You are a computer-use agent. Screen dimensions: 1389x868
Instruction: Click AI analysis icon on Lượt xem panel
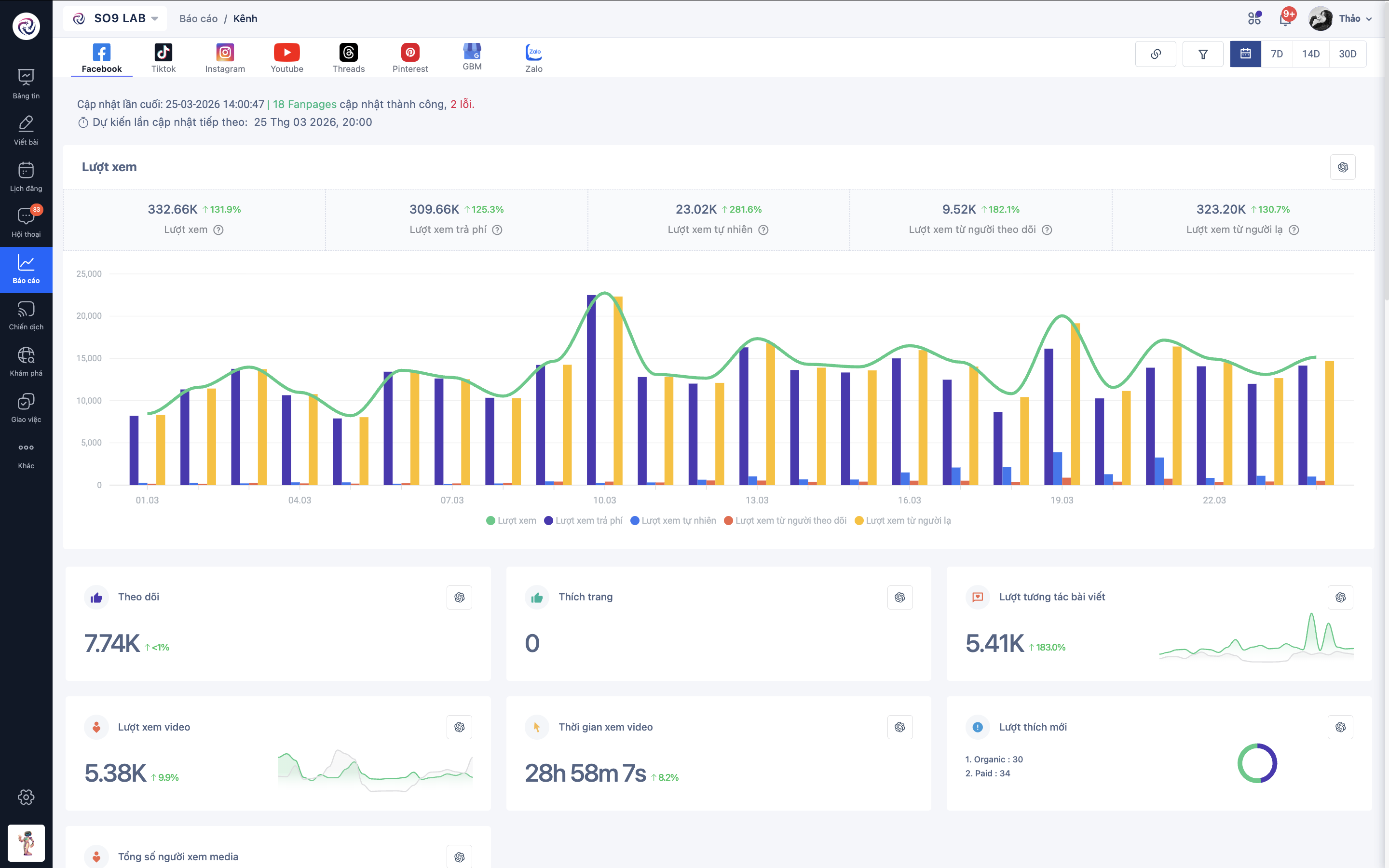point(1343,167)
